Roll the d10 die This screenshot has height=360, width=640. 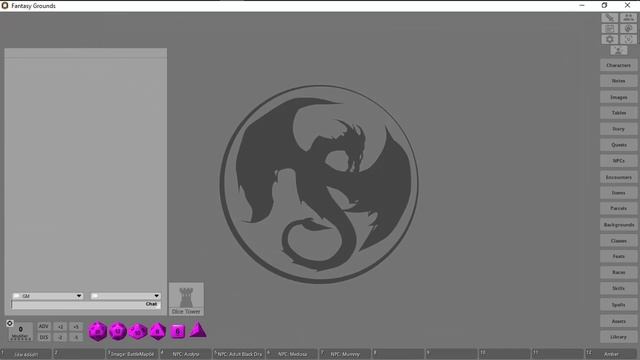click(138, 331)
